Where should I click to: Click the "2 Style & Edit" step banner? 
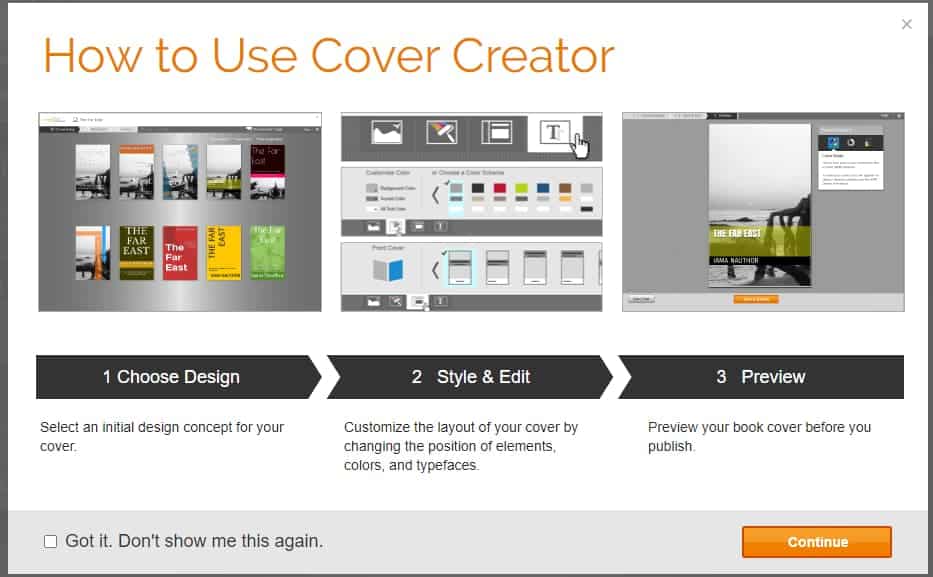[470, 377]
